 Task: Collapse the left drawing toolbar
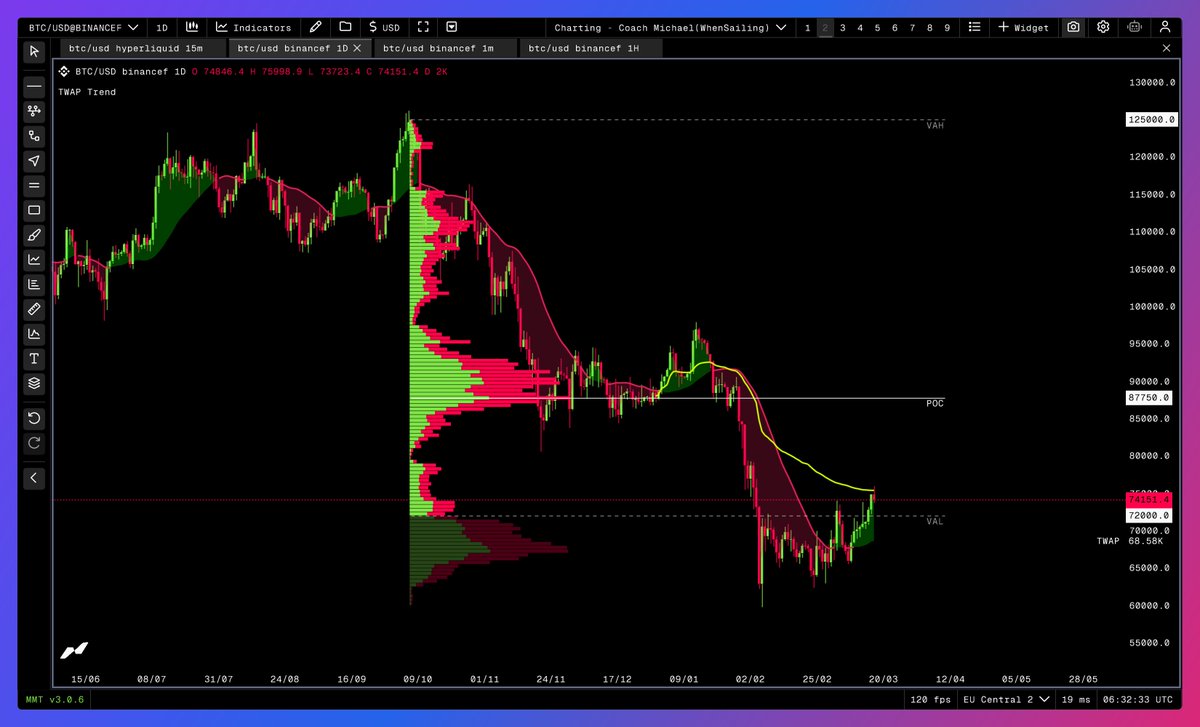tap(34, 478)
